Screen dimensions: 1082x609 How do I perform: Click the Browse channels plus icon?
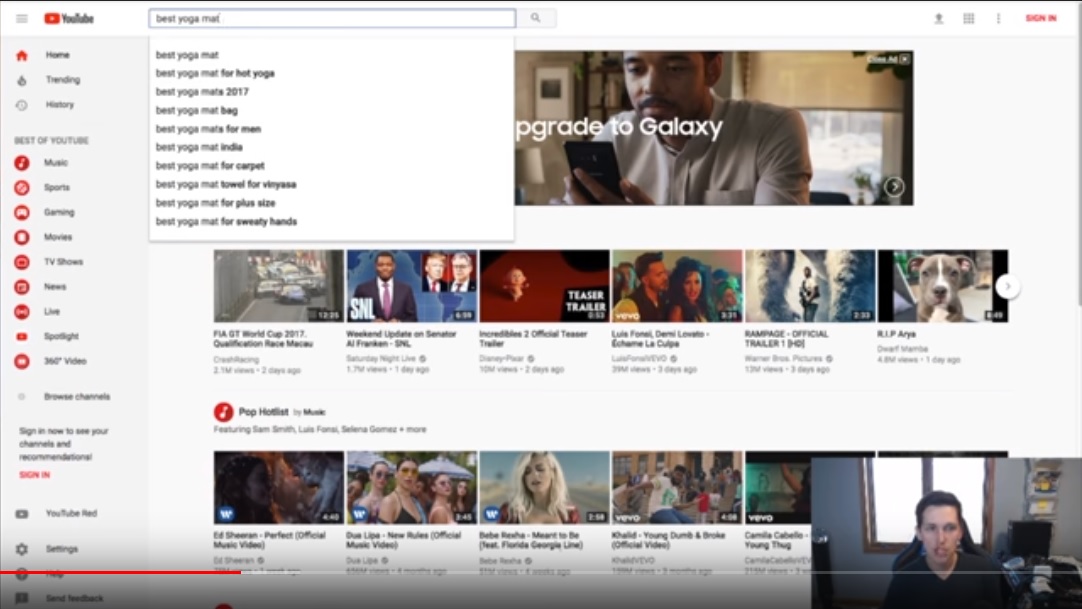pos(22,397)
